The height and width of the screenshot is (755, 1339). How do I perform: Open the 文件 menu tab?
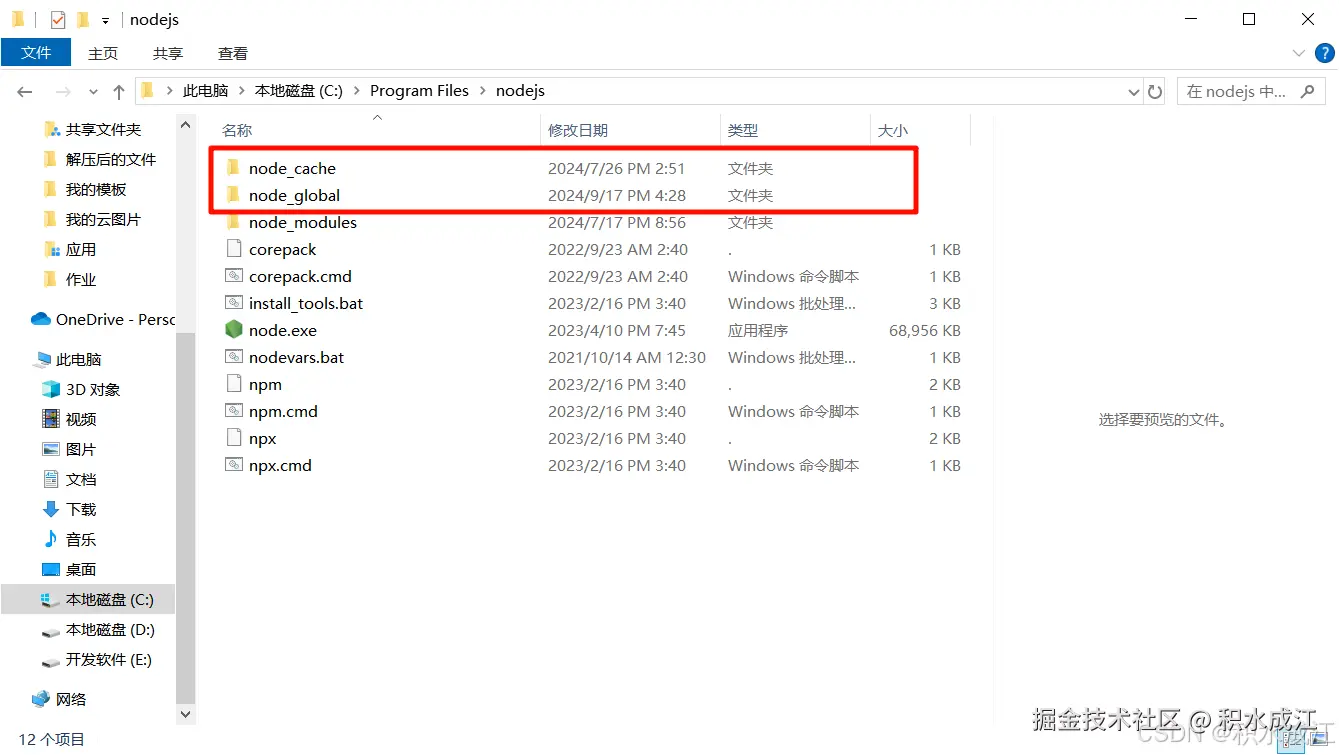click(36, 53)
